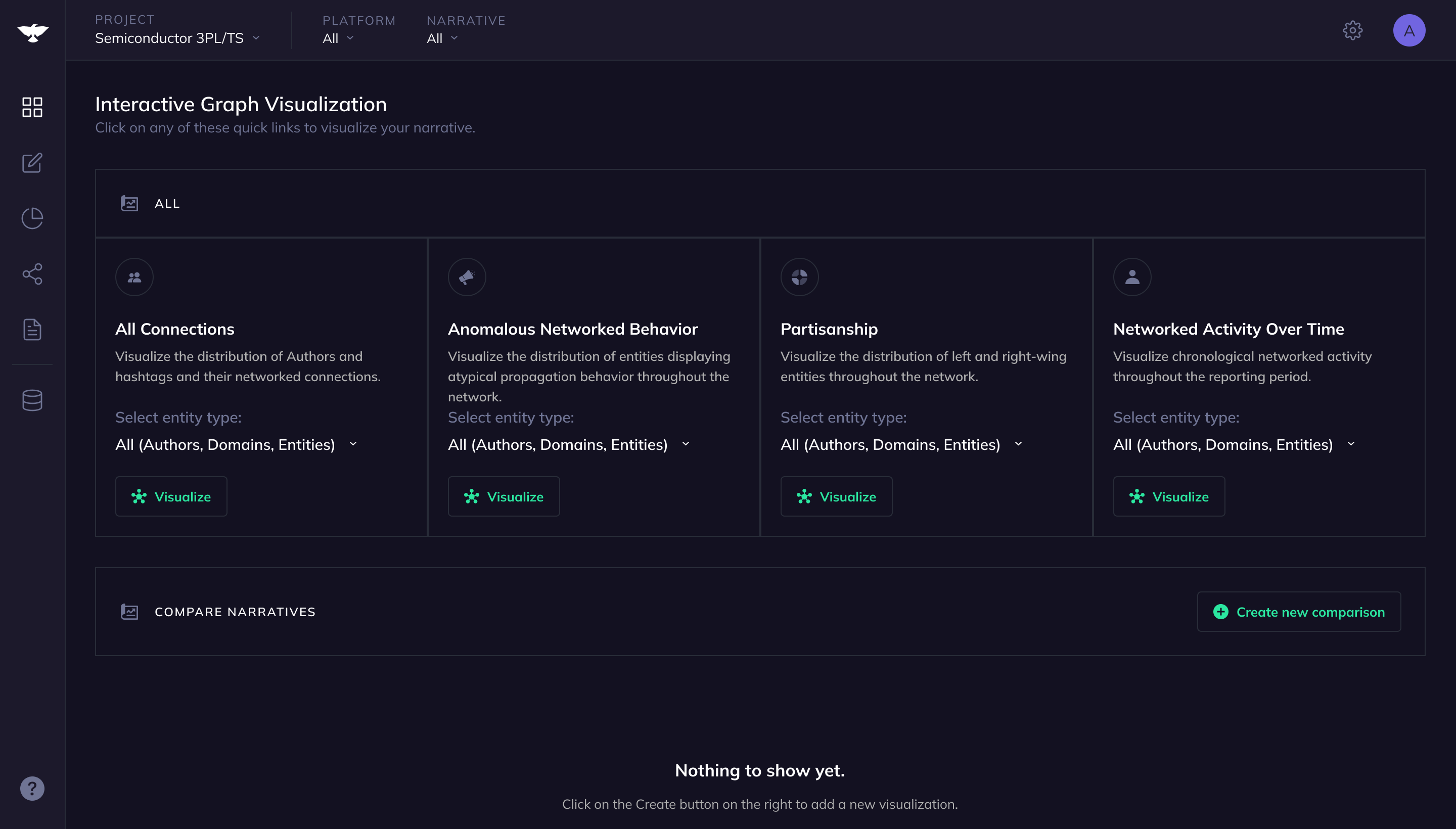
Task: Open the help question mark icon
Action: point(32,788)
